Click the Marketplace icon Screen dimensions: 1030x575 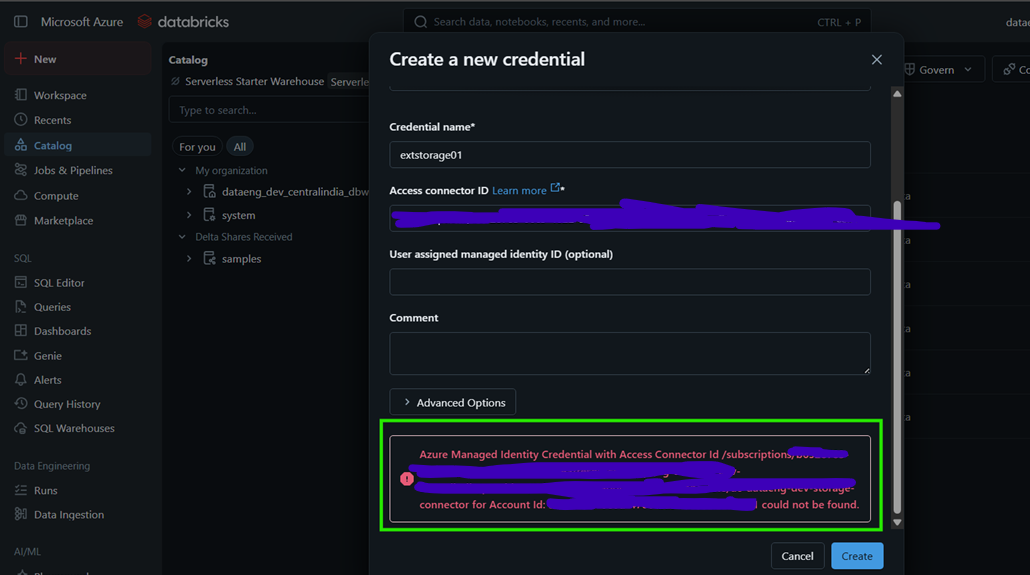(21, 220)
